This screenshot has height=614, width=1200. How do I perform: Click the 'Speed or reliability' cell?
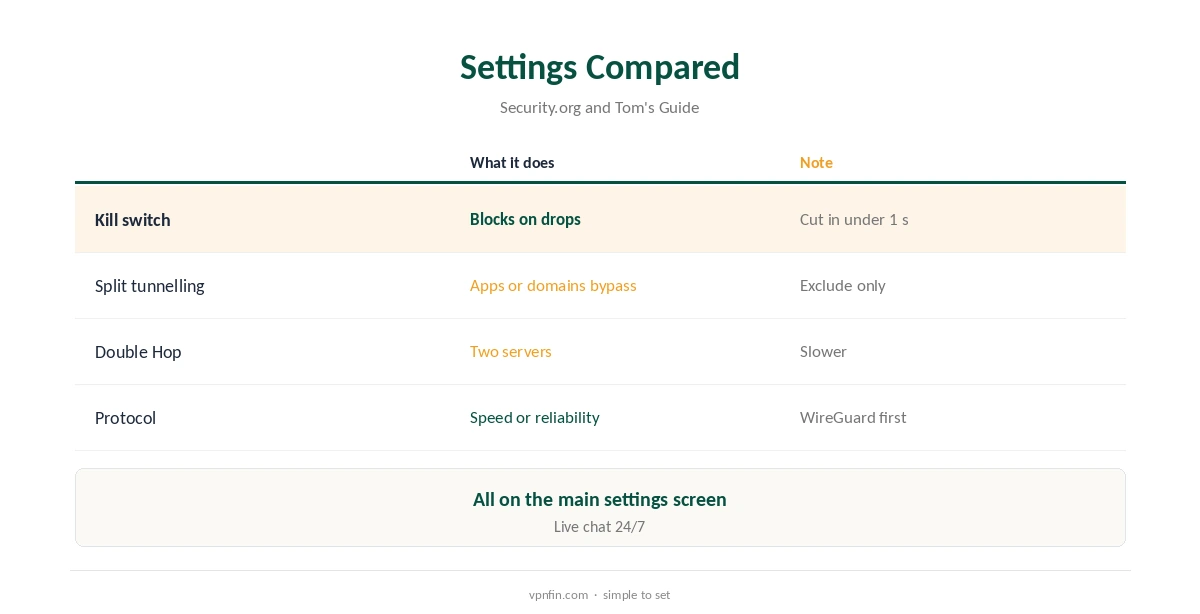pyautogui.click(x=535, y=417)
